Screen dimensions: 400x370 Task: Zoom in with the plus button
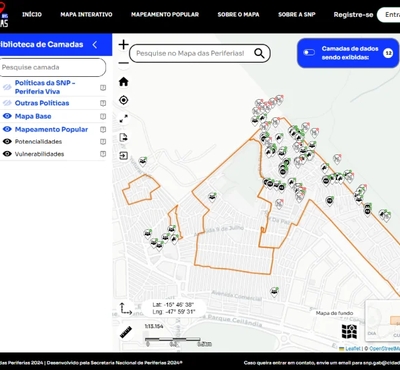(124, 45)
